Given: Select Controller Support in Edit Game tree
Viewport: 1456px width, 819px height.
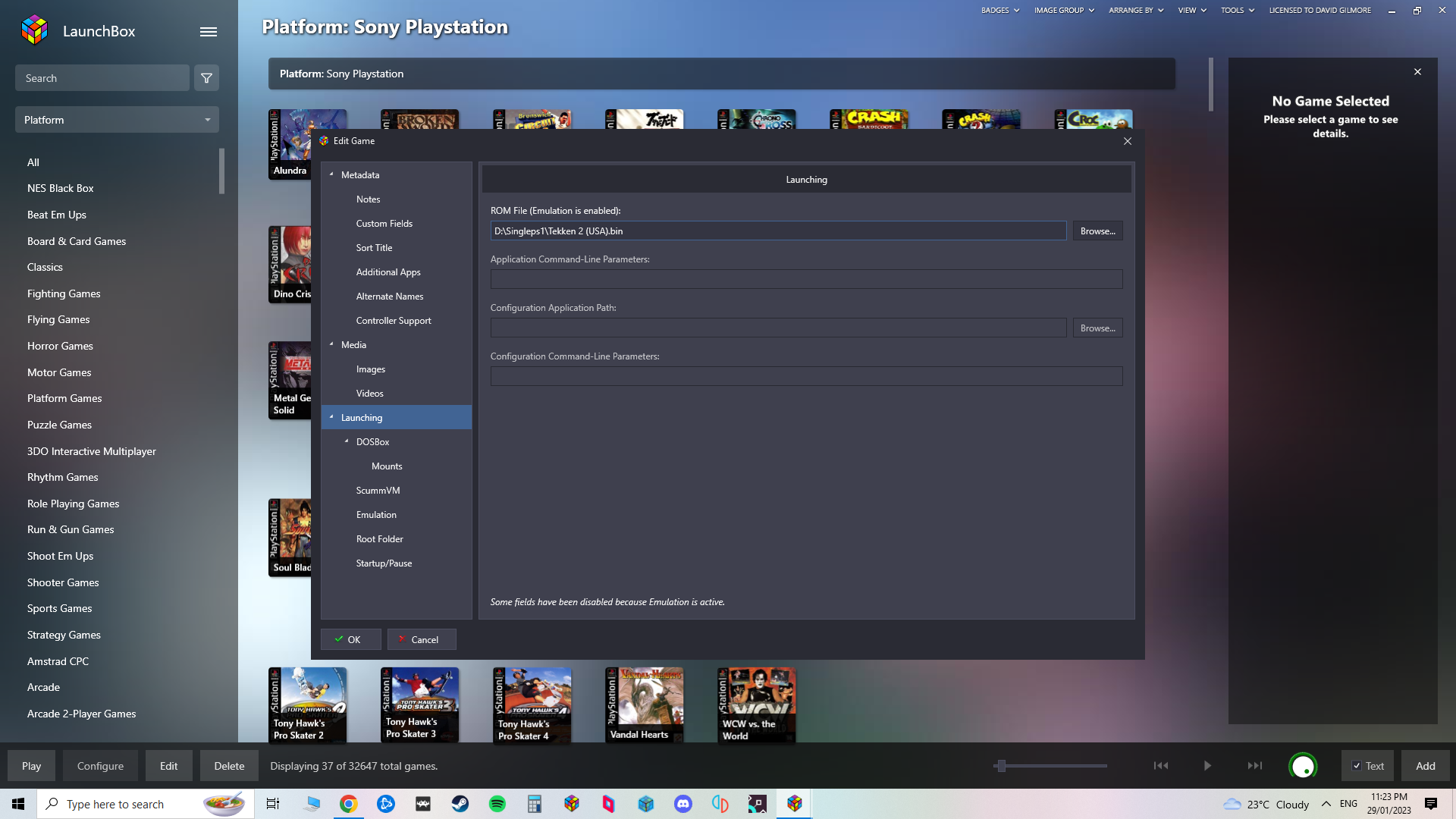Looking at the screenshot, I should (393, 321).
